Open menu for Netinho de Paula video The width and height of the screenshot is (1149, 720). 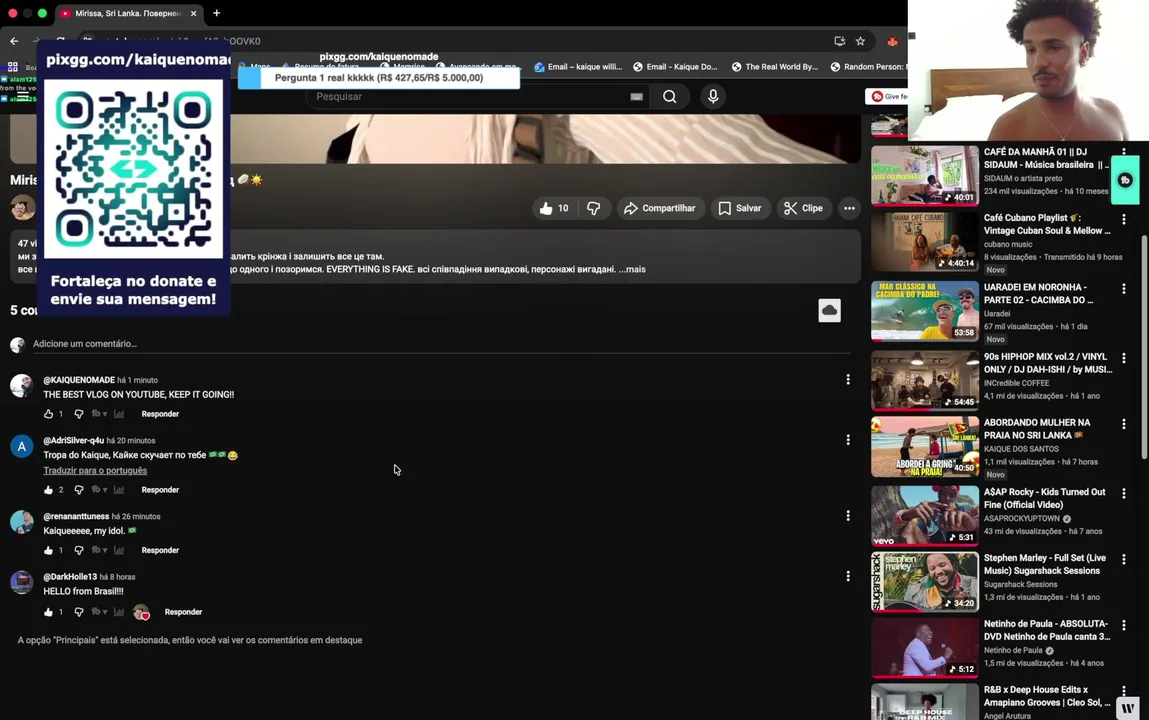click(x=1123, y=626)
